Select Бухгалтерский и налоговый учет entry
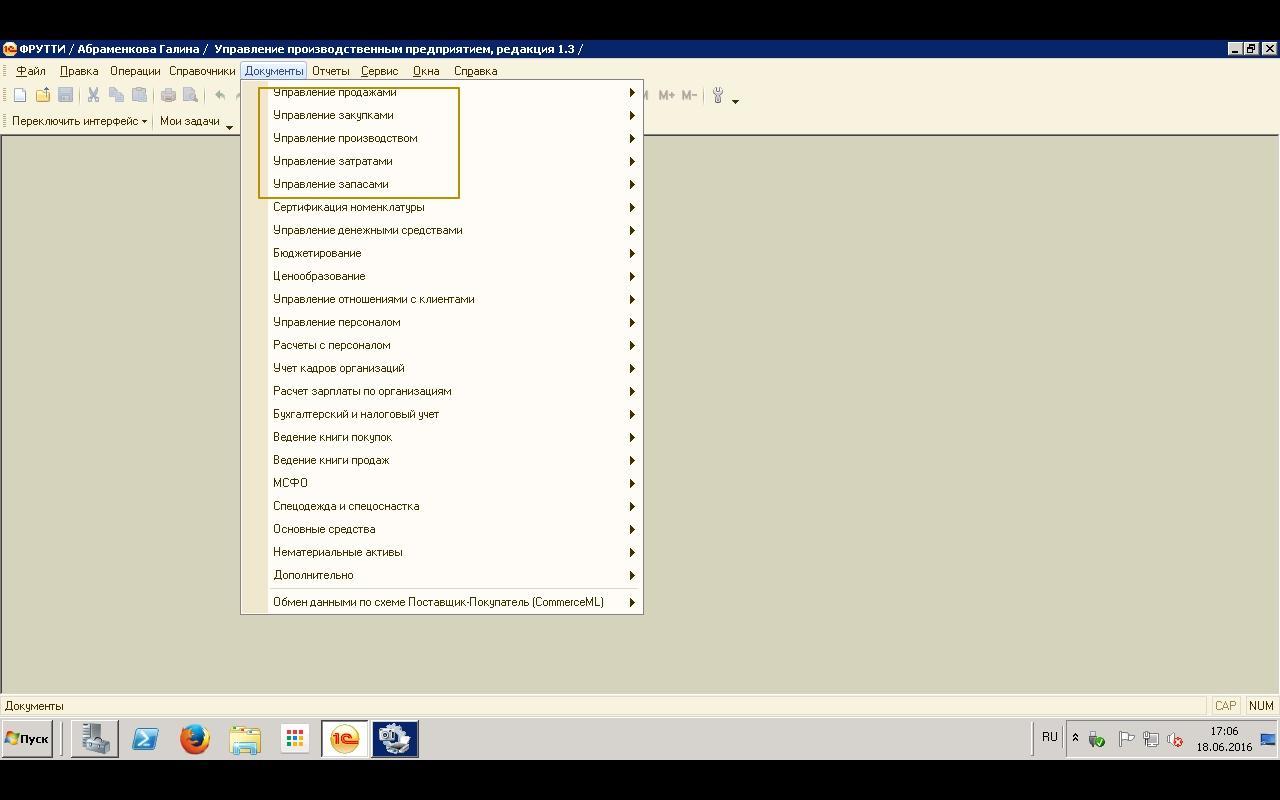The height and width of the screenshot is (800, 1280). click(x=442, y=414)
